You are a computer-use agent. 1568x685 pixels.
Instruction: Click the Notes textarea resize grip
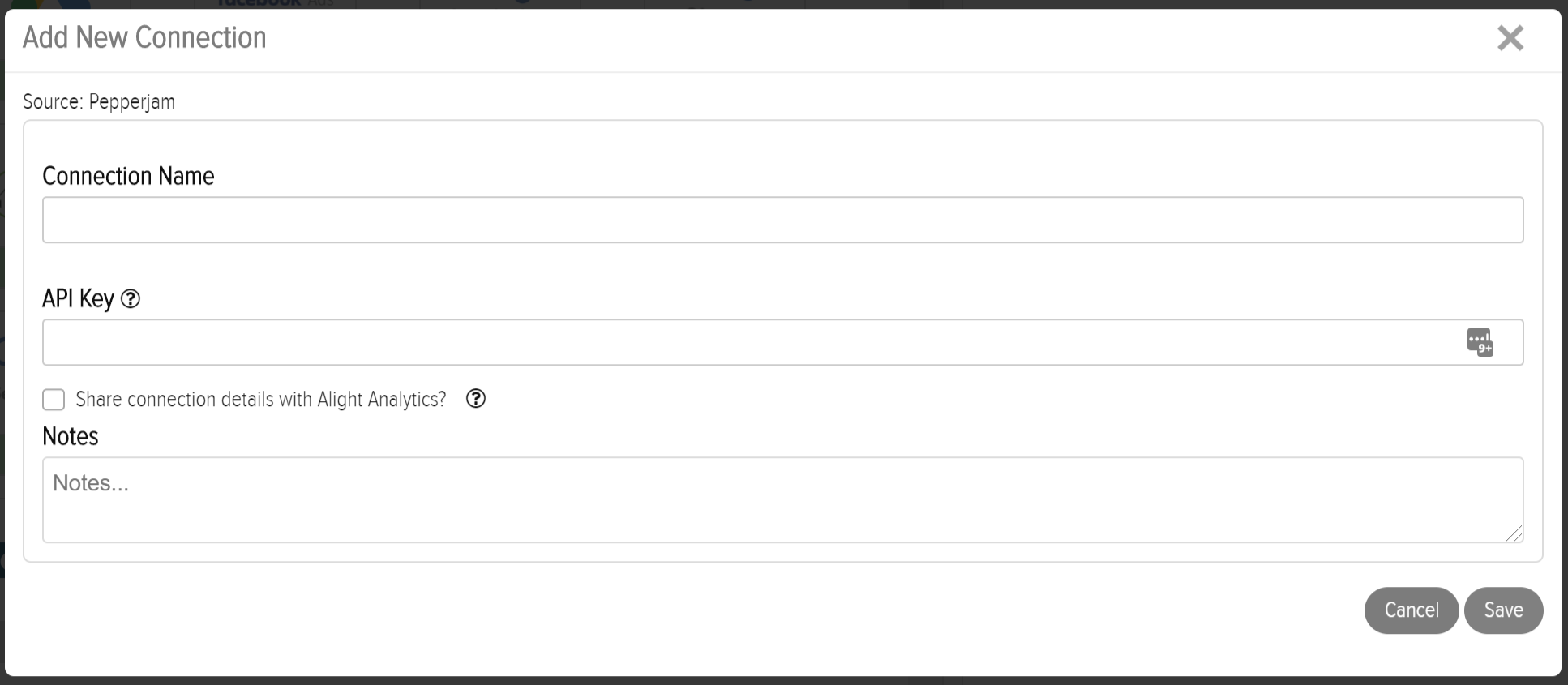pyautogui.click(x=1514, y=533)
